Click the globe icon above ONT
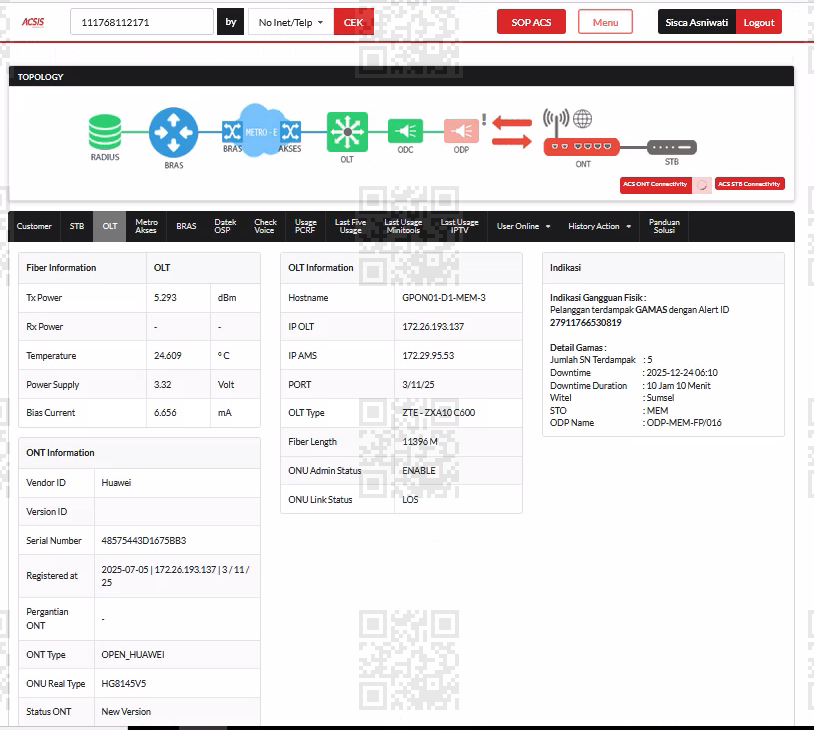This screenshot has width=814, height=730. point(582,119)
